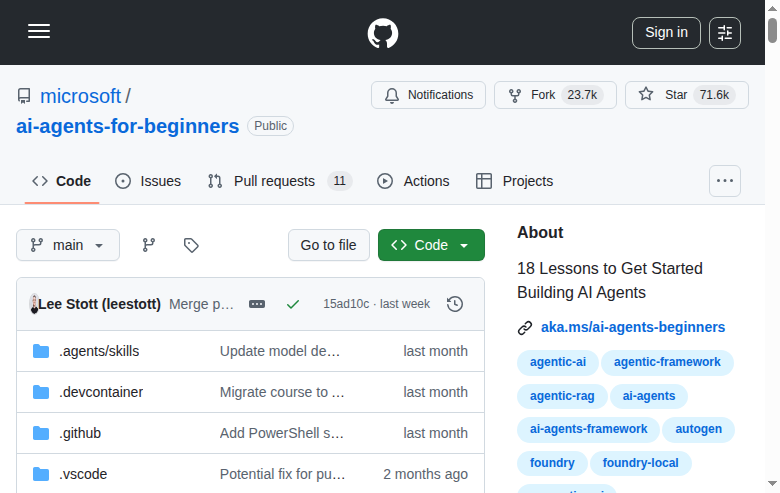
Task: Click the .vscode folder icon
Action: (41, 474)
